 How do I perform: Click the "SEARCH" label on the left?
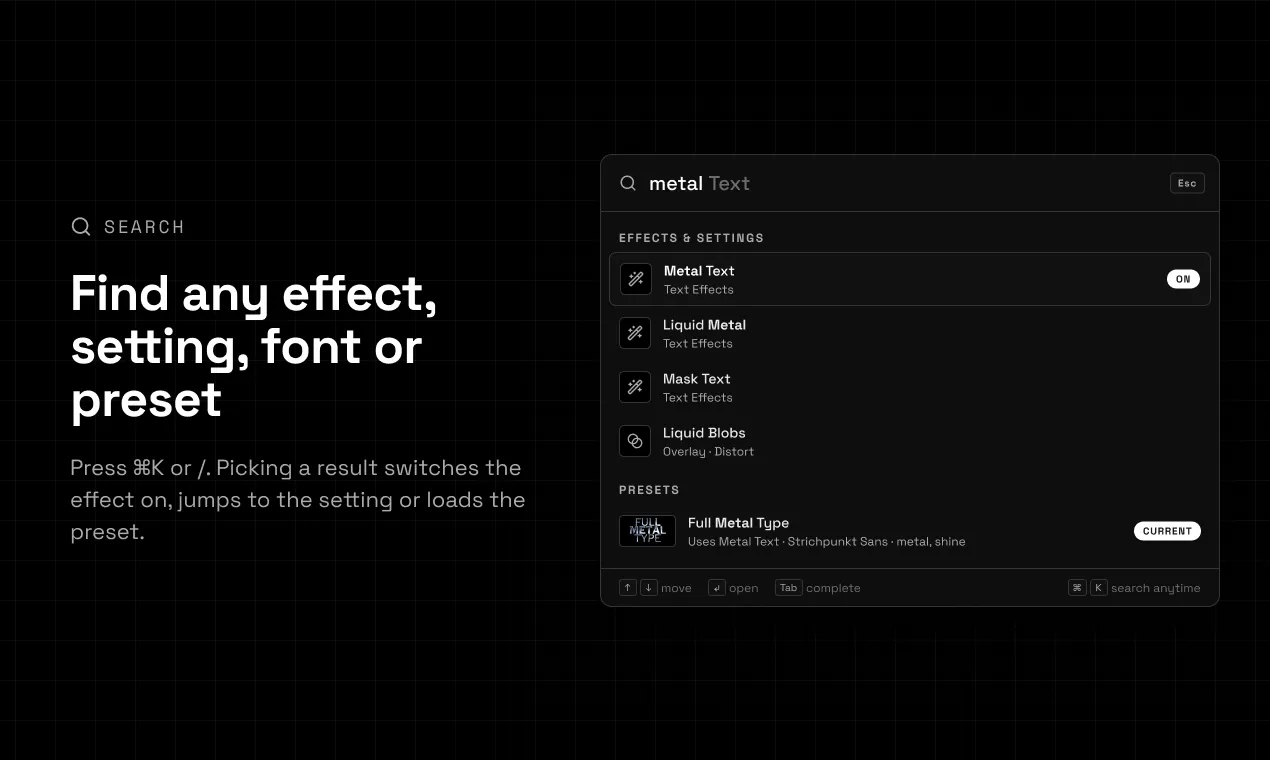coord(144,227)
